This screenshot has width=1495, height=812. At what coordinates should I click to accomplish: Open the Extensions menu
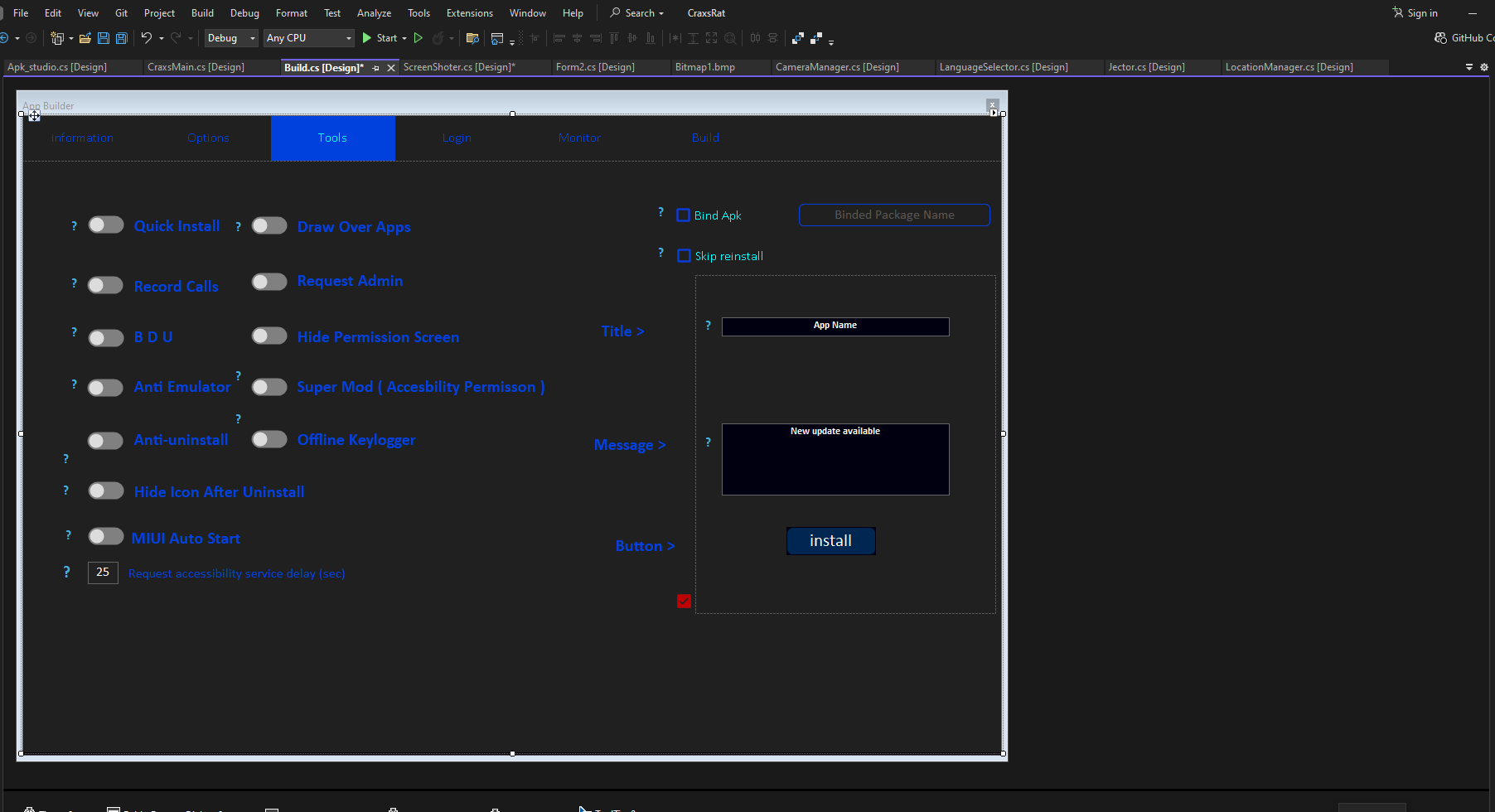[x=469, y=12]
